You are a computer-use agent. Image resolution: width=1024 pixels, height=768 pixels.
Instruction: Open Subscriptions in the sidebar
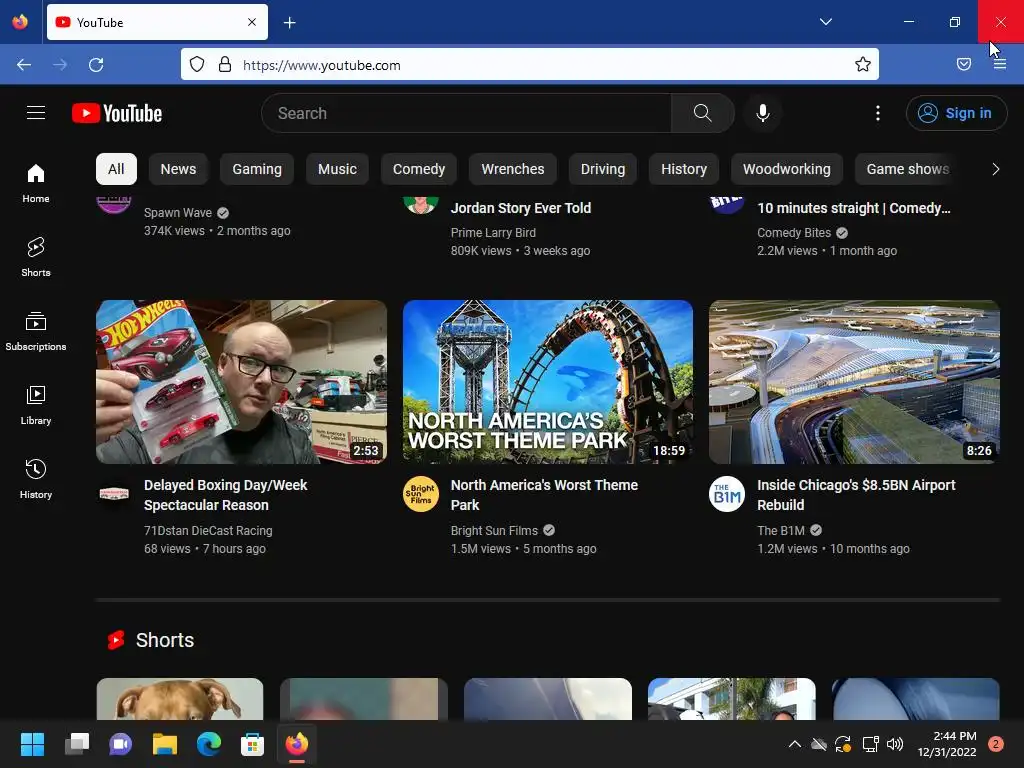click(36, 331)
